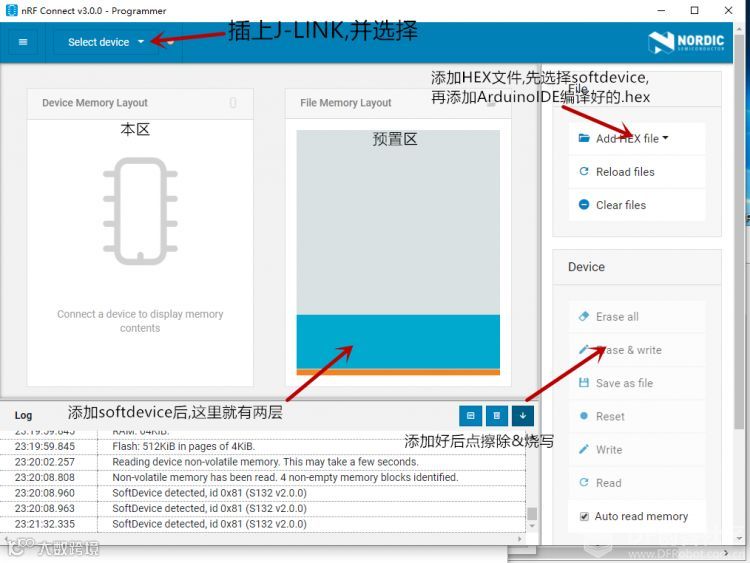
Task: Click Erase & write button
Action: (x=637, y=350)
